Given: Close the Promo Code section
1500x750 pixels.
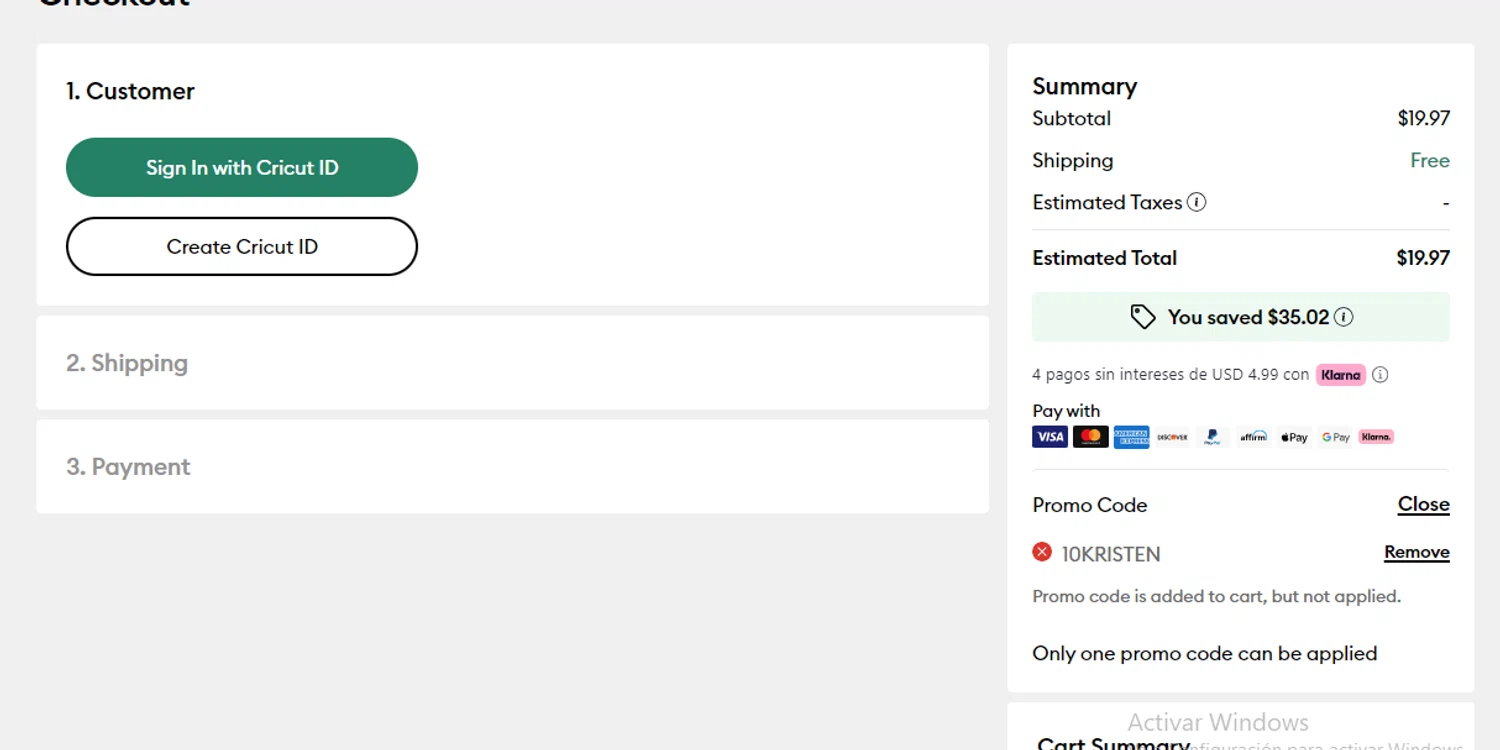Looking at the screenshot, I should click(x=1423, y=505).
